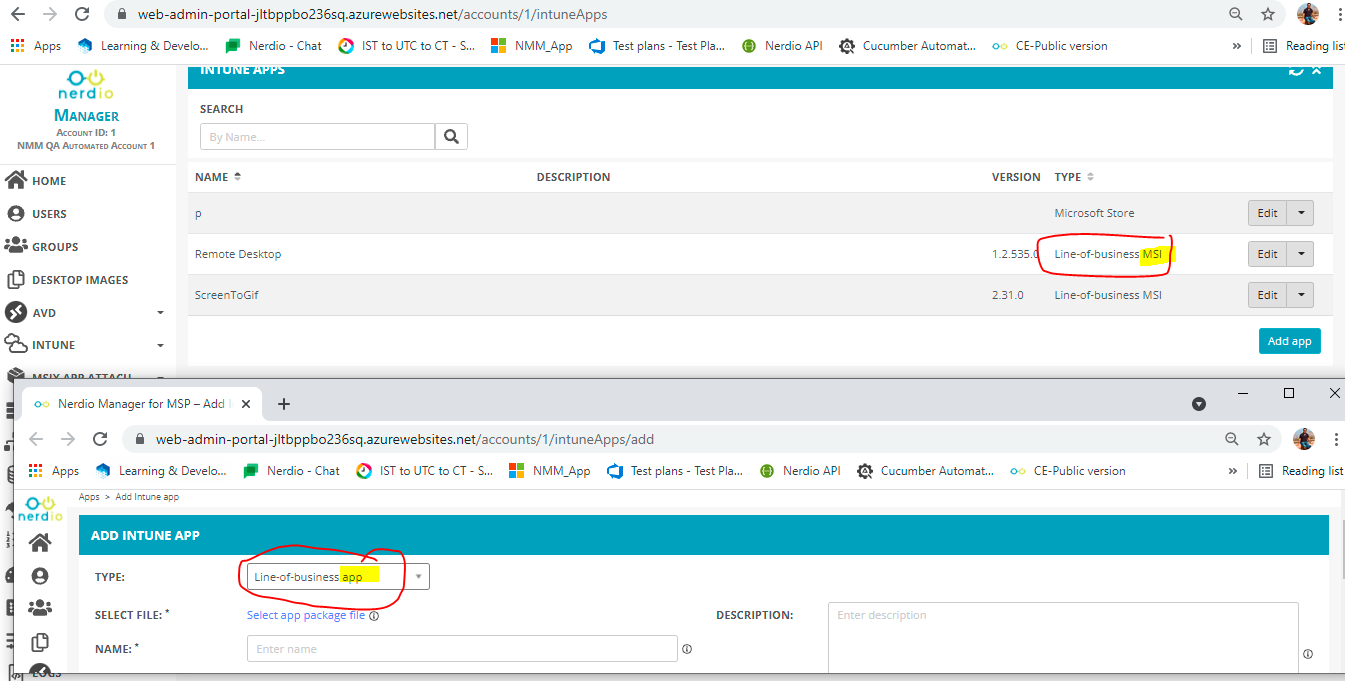Reload the Add Intune app page

pos(100,439)
